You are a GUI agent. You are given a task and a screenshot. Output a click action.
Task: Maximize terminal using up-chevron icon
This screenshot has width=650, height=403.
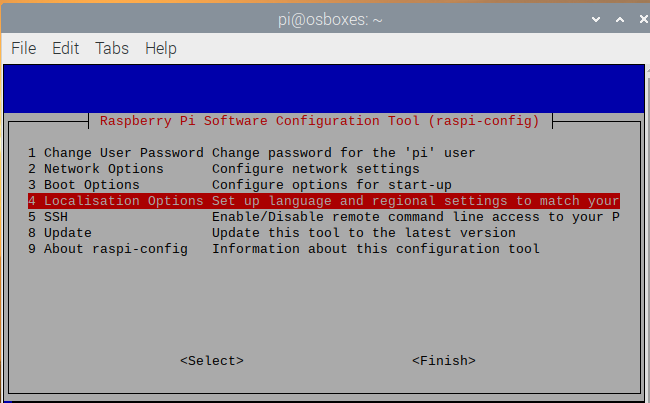pyautogui.click(x=620, y=19)
